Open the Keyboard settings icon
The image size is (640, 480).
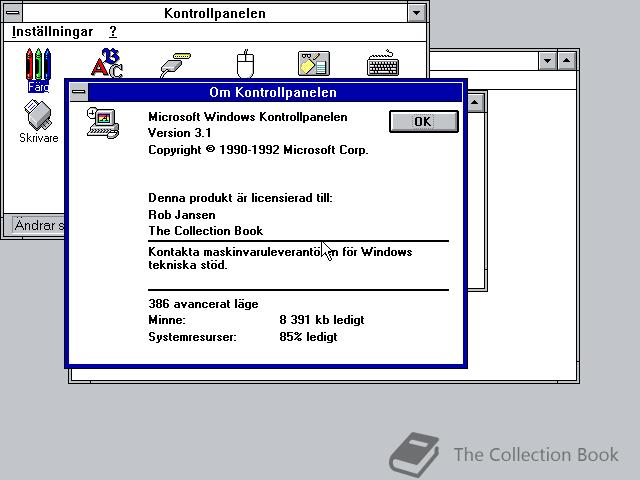[x=383, y=63]
